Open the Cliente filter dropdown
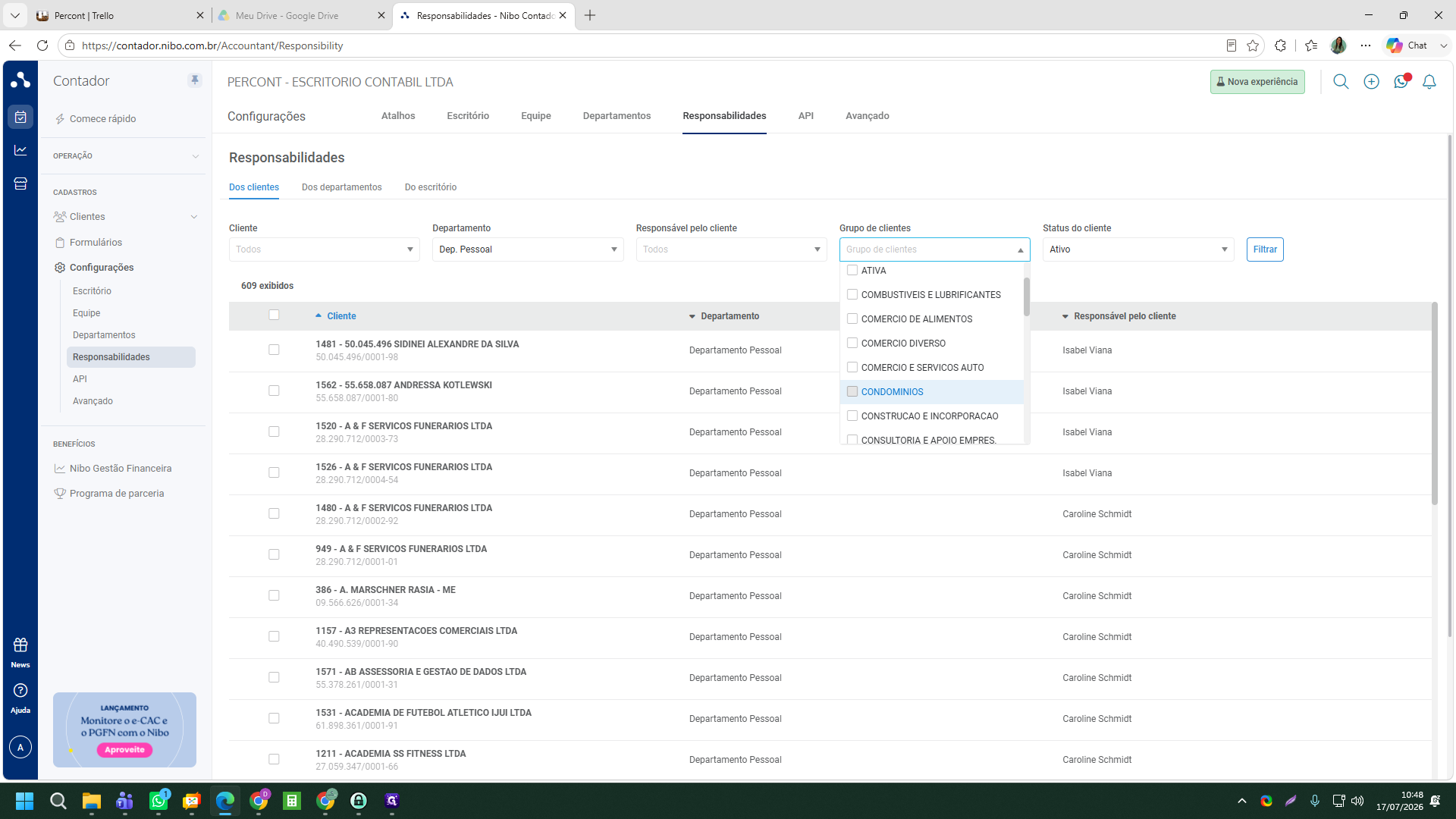This screenshot has height=819, width=1456. tap(325, 249)
